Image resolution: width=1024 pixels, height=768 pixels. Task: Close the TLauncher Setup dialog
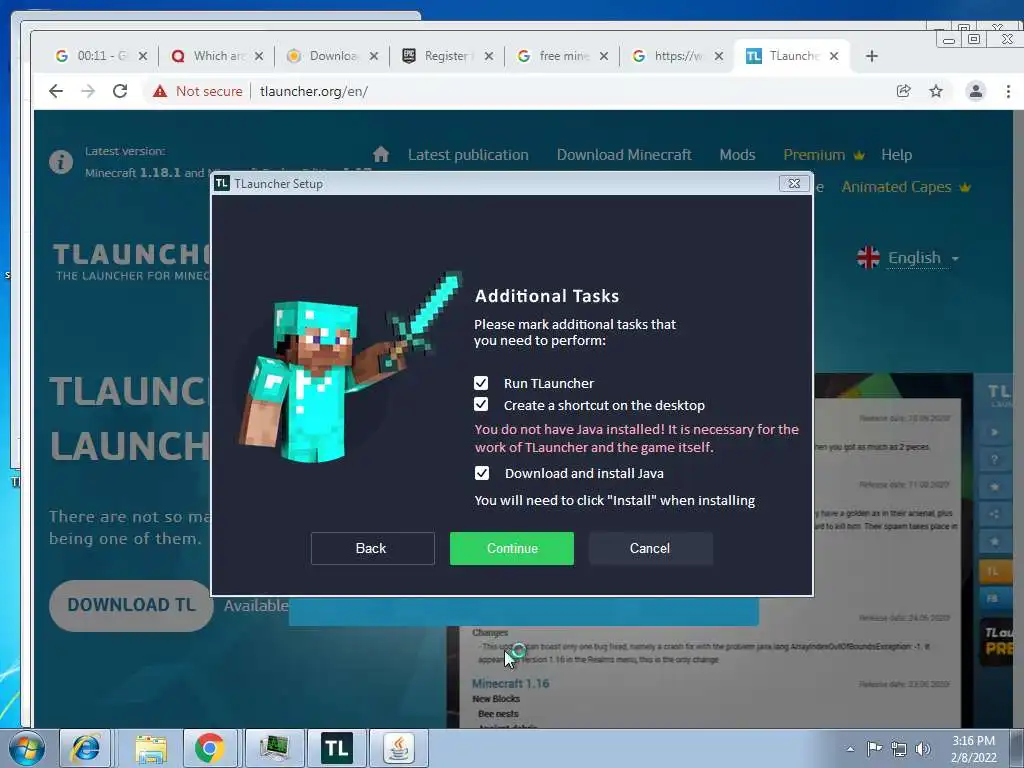(x=794, y=184)
